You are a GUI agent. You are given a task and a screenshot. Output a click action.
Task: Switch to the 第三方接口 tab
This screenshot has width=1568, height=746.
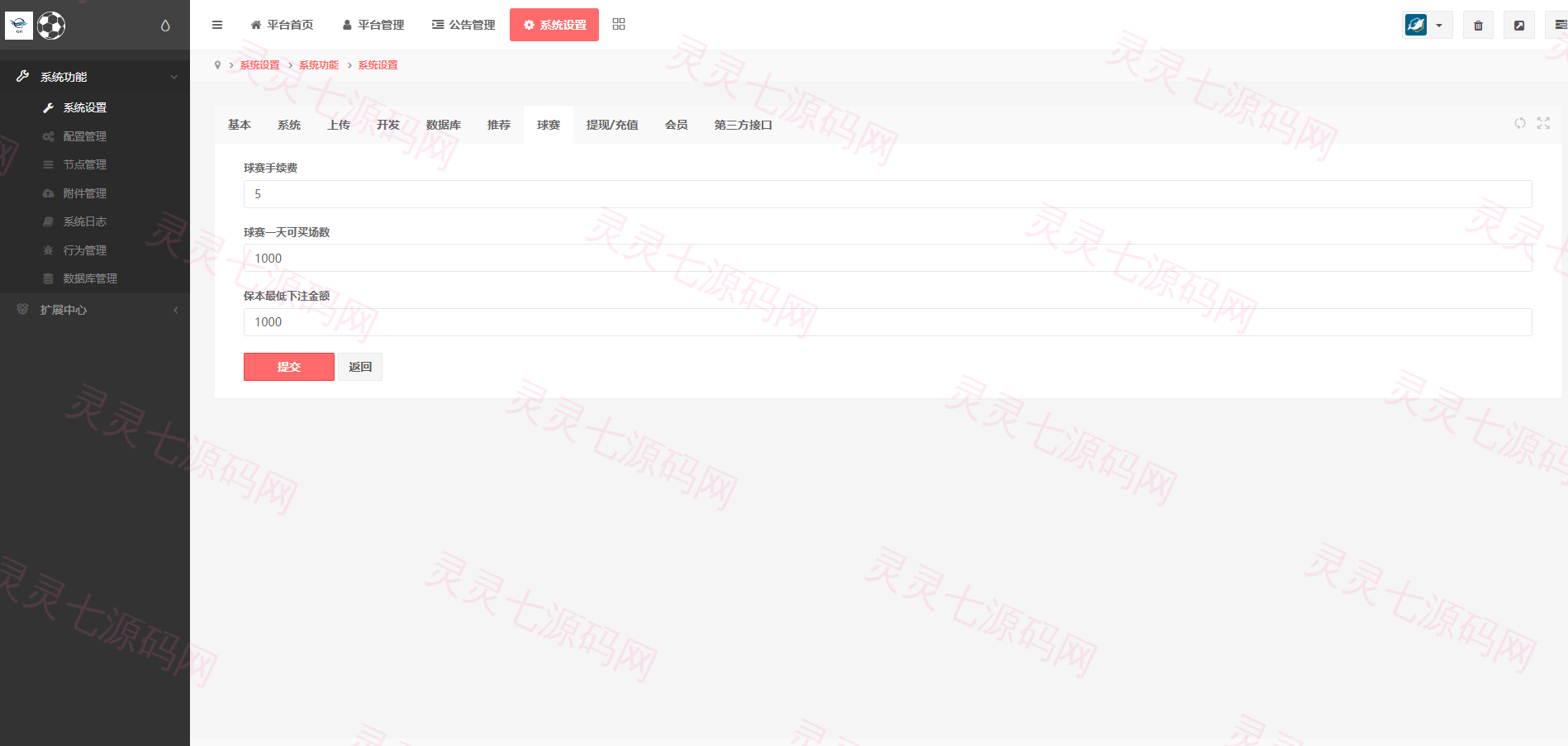744,125
